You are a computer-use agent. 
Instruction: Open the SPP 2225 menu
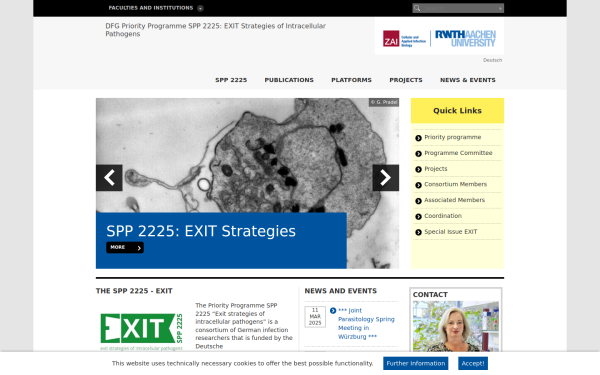coord(231,80)
